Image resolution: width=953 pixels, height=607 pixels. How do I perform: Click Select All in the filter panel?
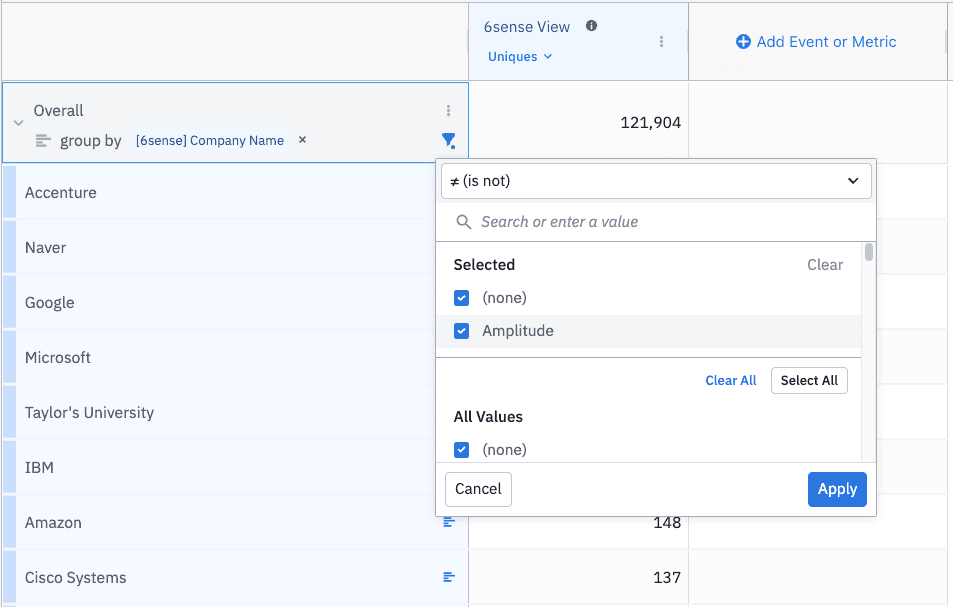pos(808,380)
